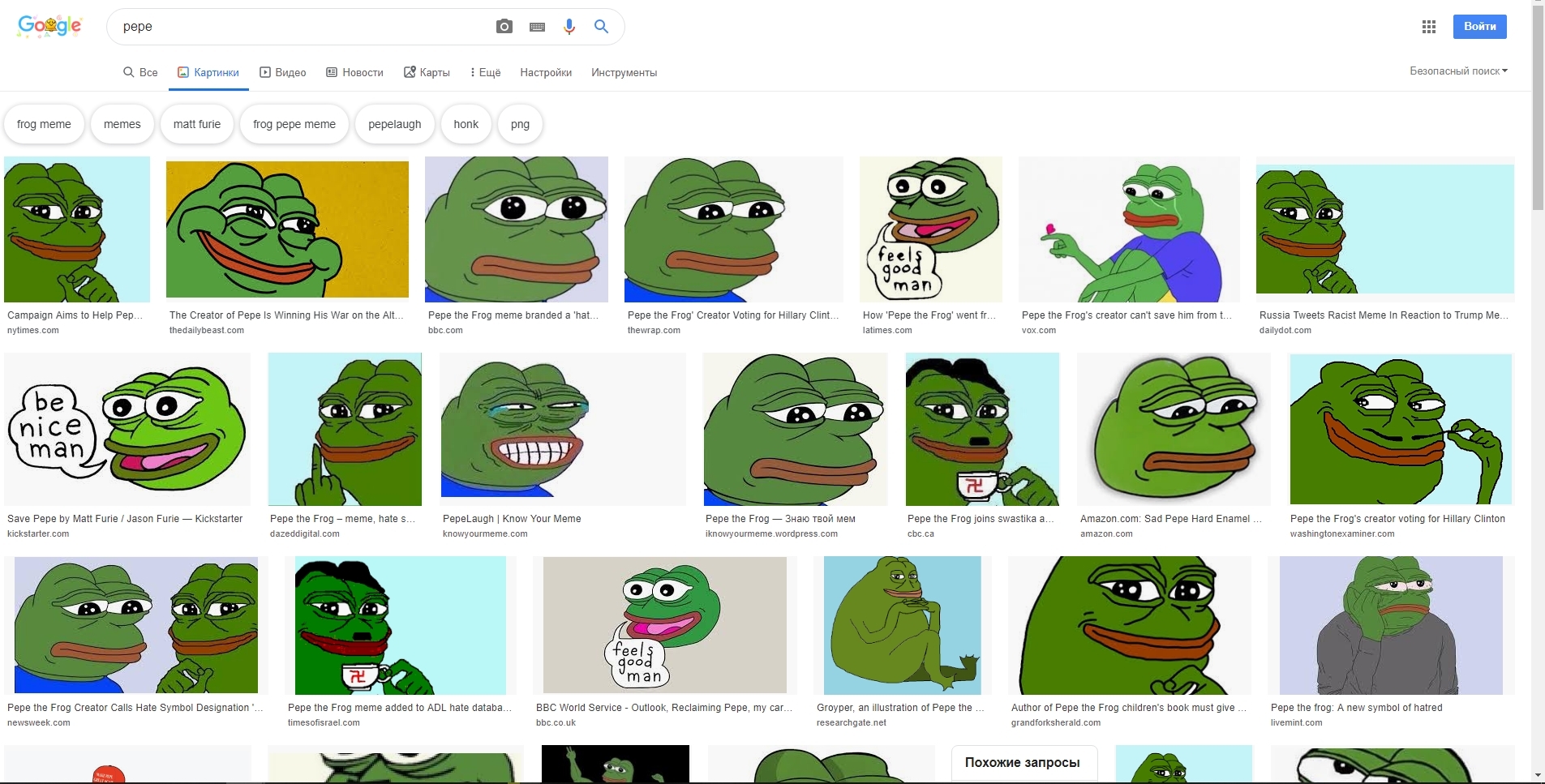This screenshot has width=1545, height=784.
Task: Start voice search with the microphone
Action: point(569,27)
